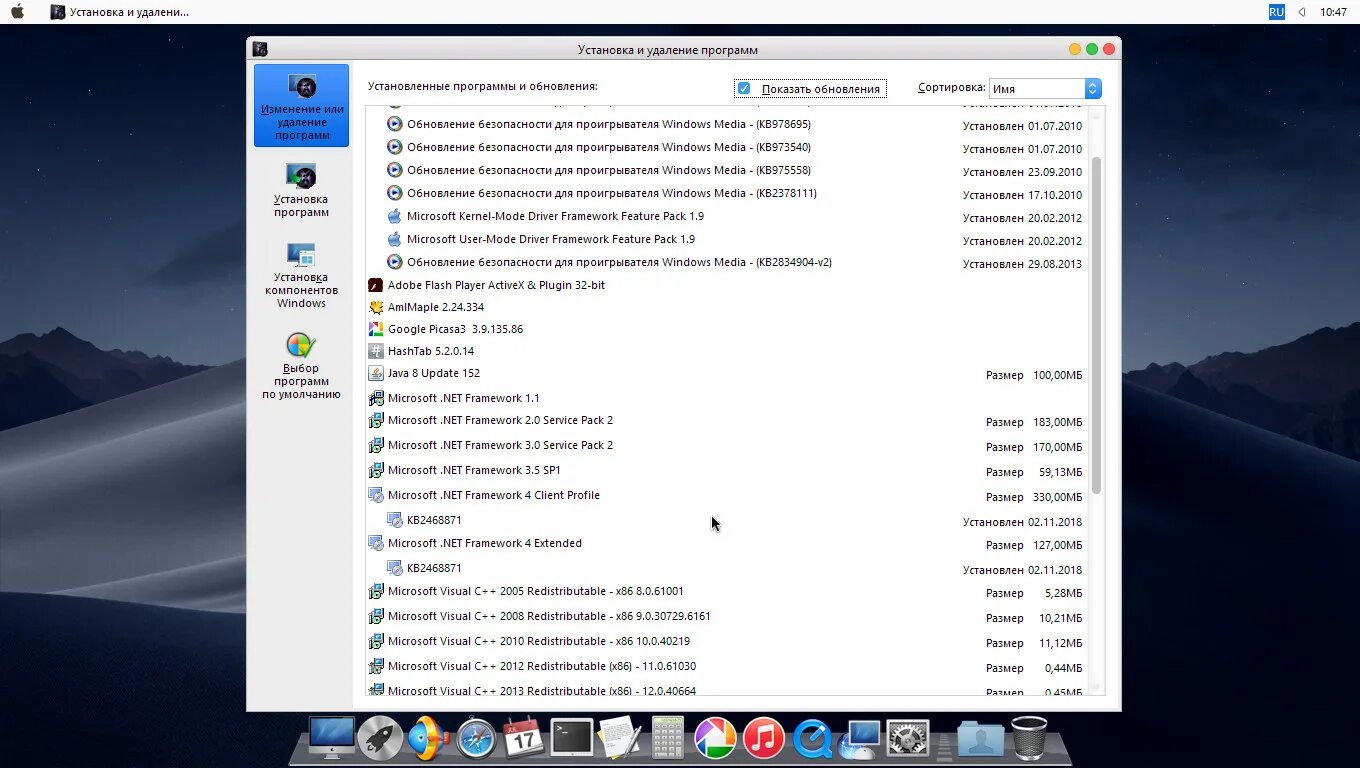
Task: Open 'Установка программ' in the sidebar
Action: pyautogui.click(x=301, y=190)
